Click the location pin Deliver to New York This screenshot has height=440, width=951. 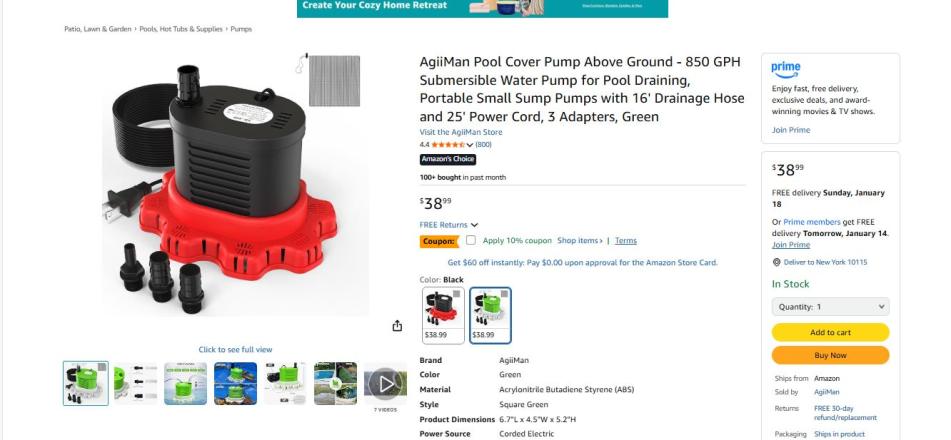(776, 262)
